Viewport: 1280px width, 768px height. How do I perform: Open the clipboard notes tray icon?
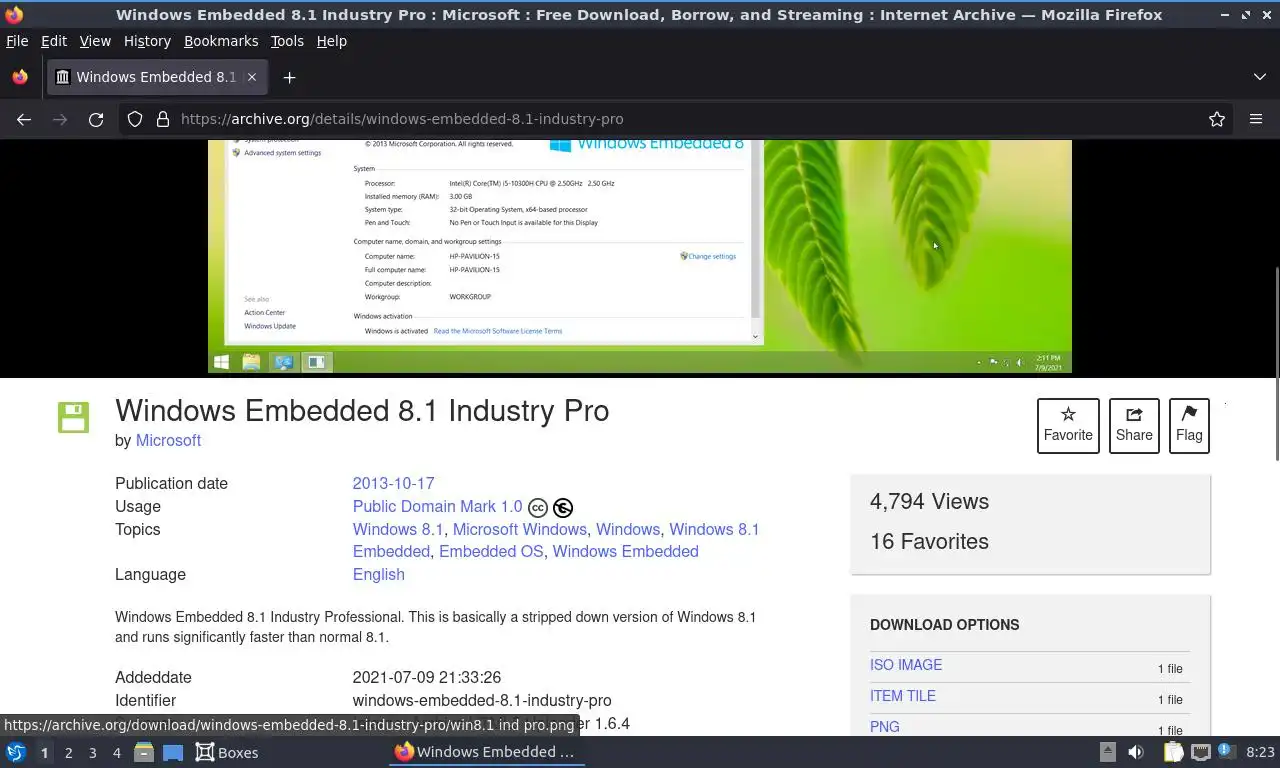(x=1173, y=752)
